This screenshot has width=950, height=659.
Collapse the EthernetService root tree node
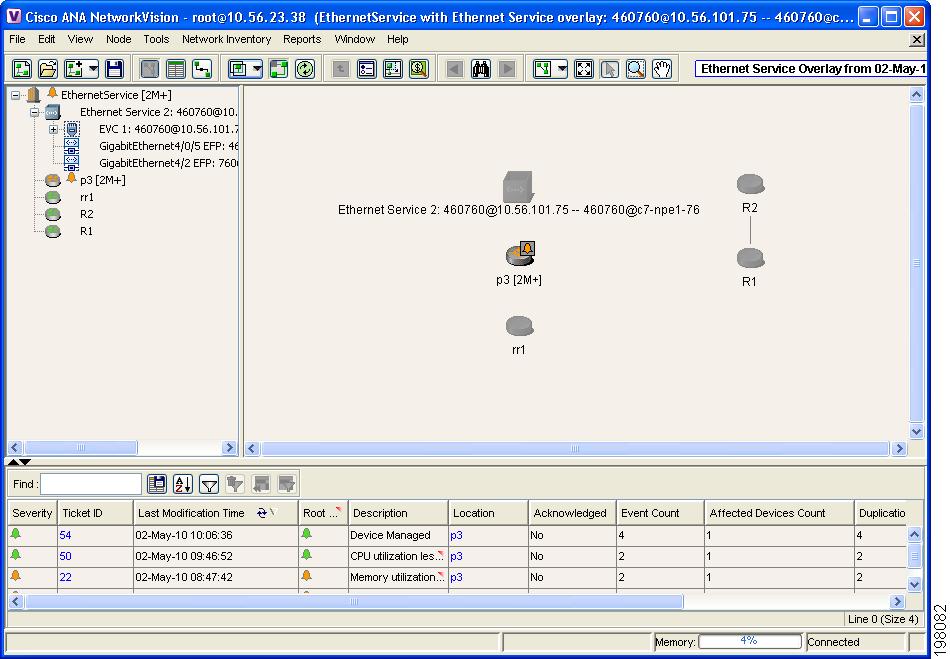pos(16,95)
